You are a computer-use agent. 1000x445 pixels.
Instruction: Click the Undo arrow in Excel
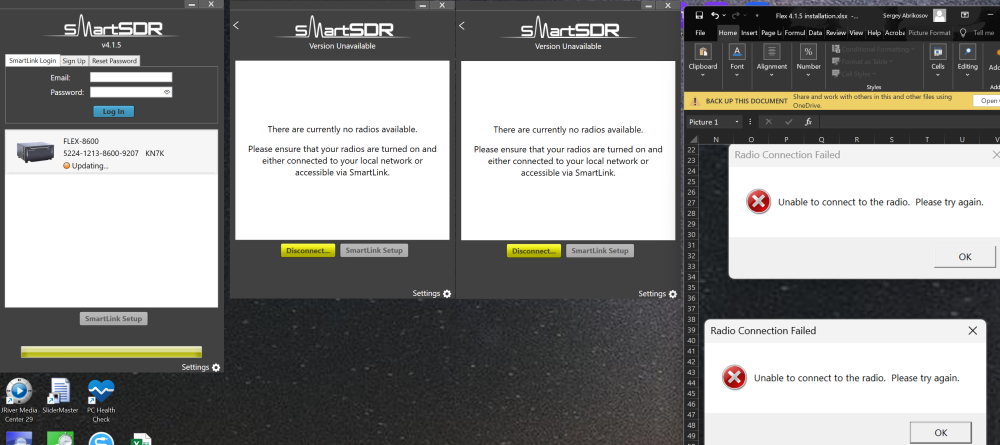[x=716, y=15]
